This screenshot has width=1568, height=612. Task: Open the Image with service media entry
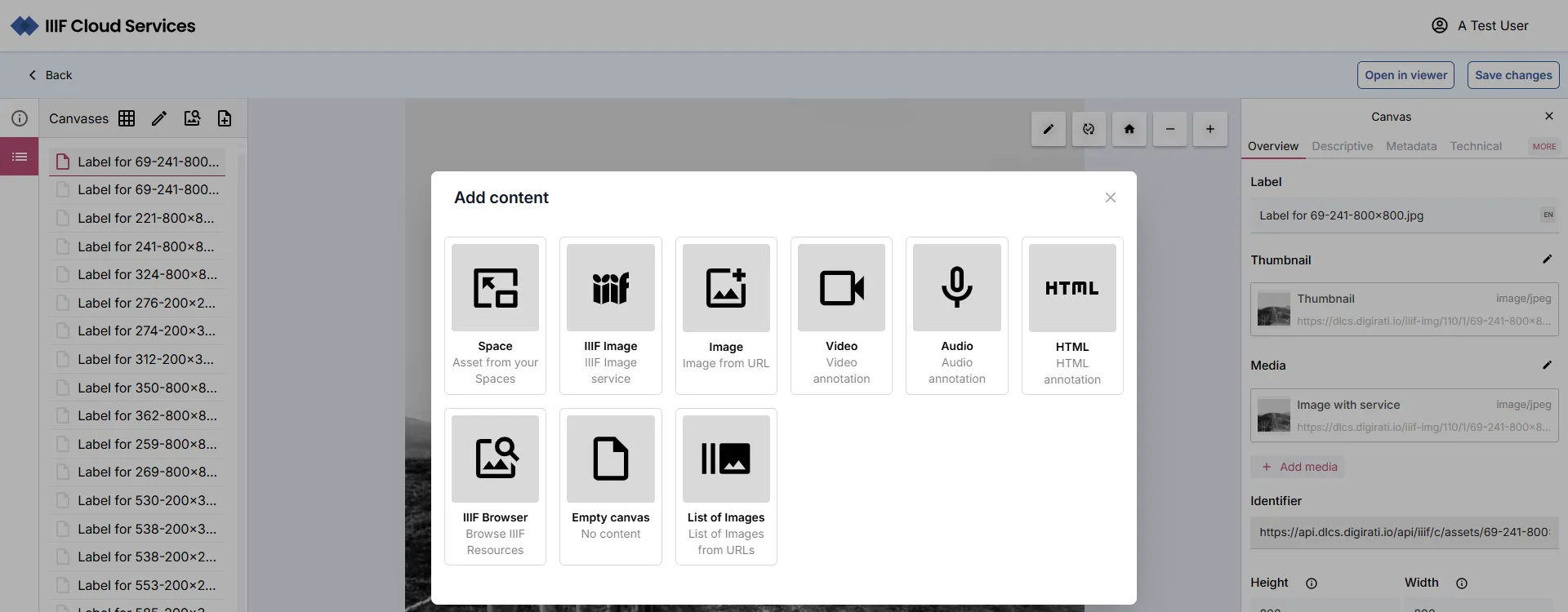pos(1404,415)
